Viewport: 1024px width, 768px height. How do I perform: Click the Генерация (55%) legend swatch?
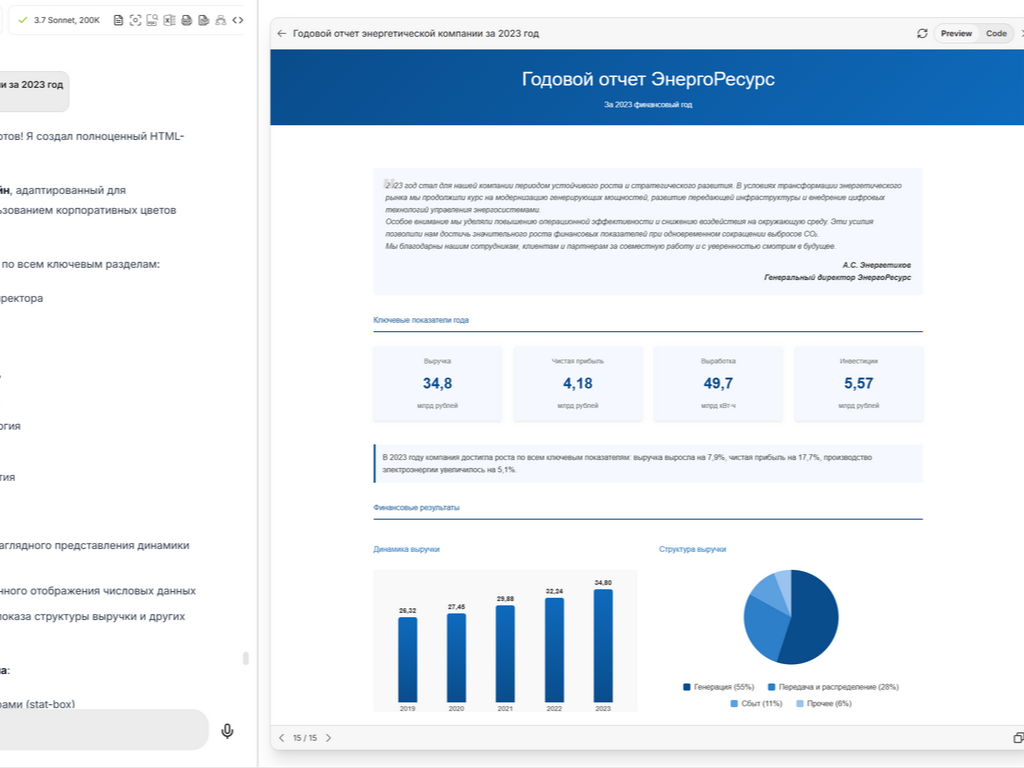686,687
